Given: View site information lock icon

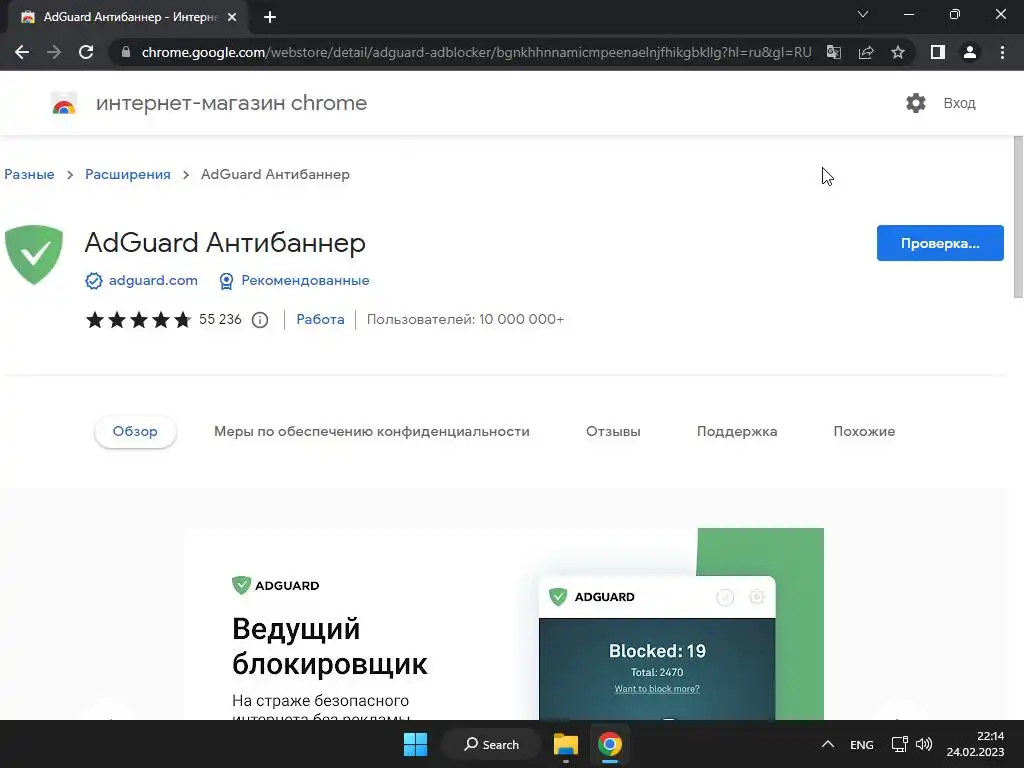Looking at the screenshot, I should [126, 52].
